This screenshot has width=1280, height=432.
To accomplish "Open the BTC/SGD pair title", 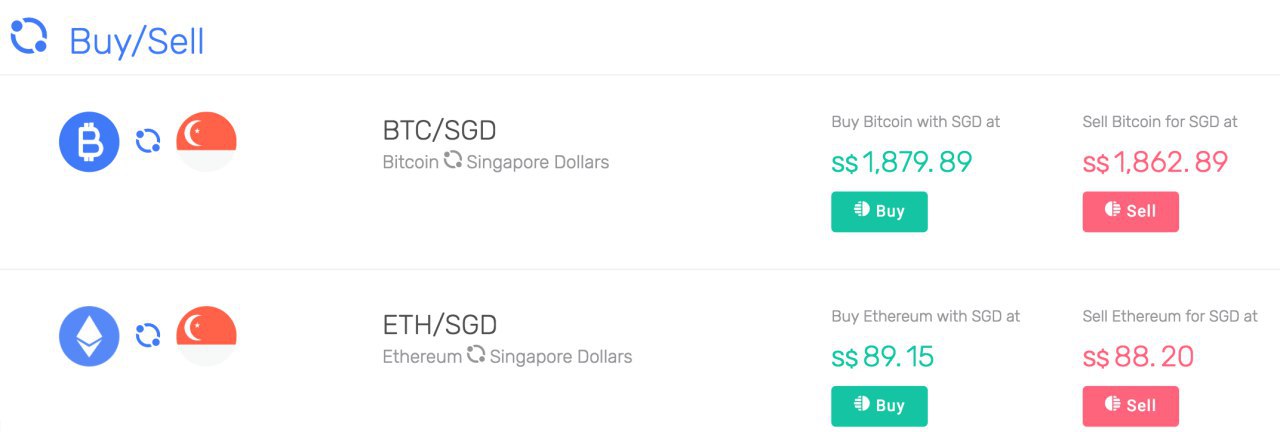I will pos(439,131).
